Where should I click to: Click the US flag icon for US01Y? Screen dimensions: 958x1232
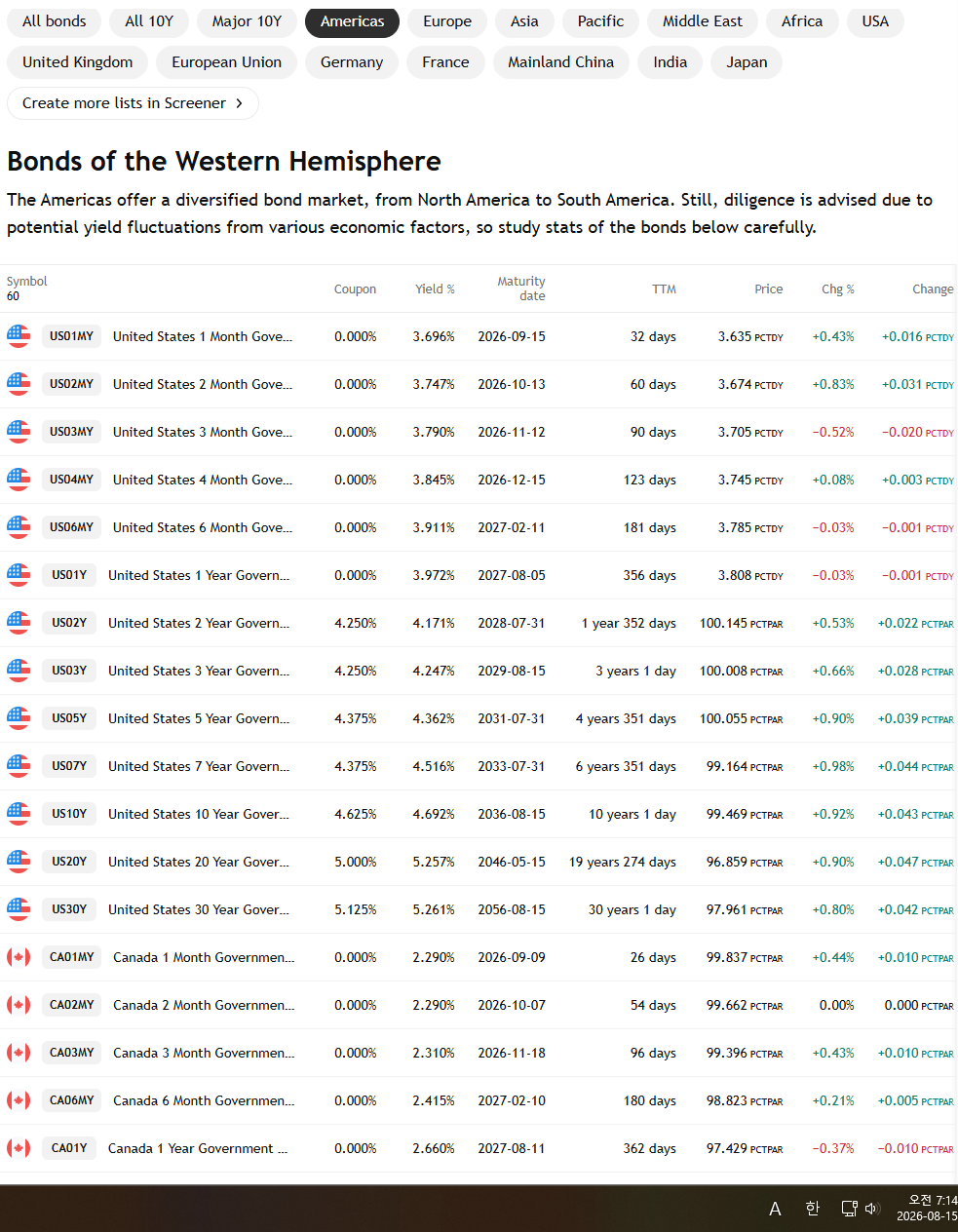click(x=19, y=575)
